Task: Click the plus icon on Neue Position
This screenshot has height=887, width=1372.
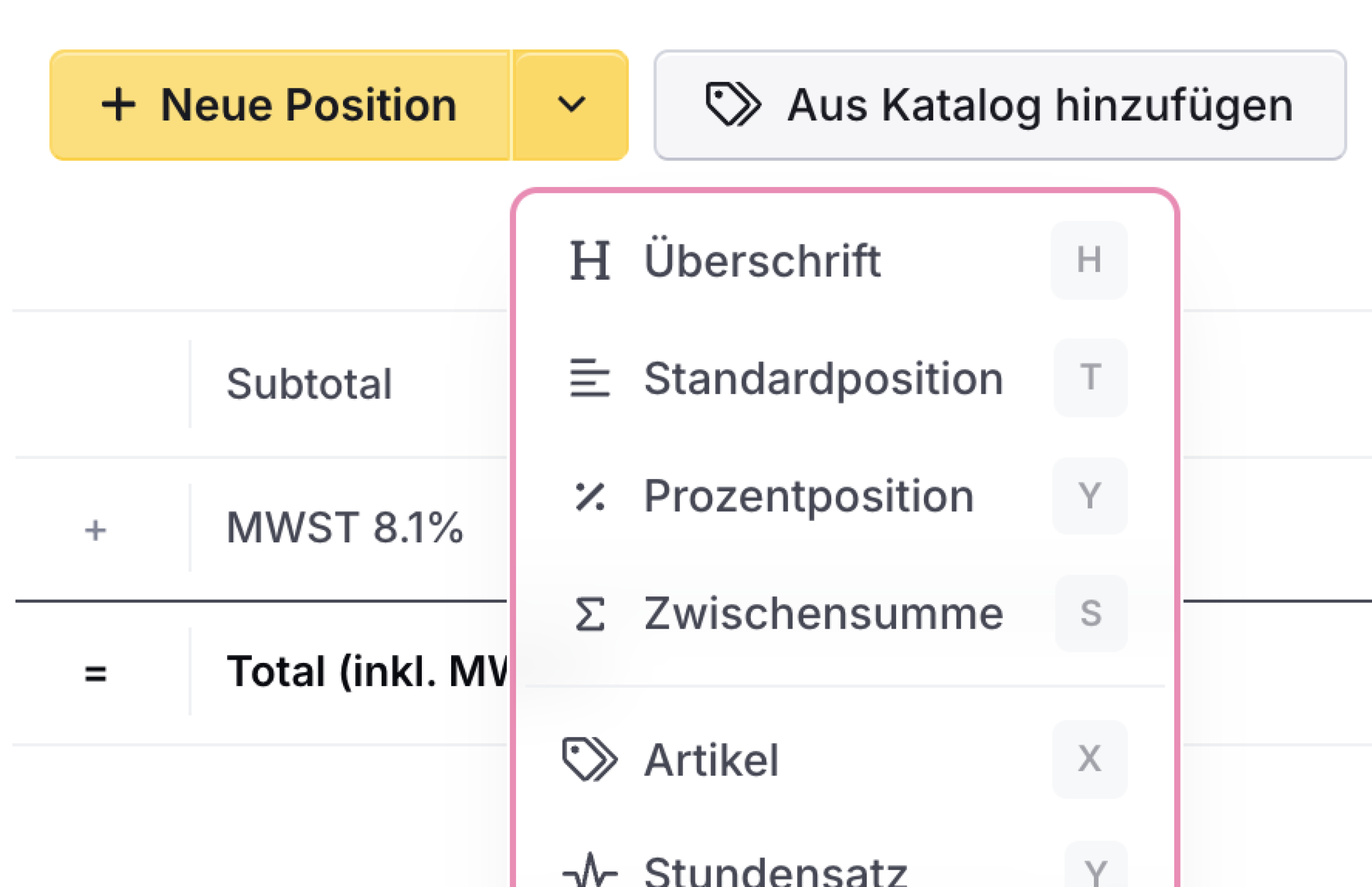Action: click(x=118, y=105)
